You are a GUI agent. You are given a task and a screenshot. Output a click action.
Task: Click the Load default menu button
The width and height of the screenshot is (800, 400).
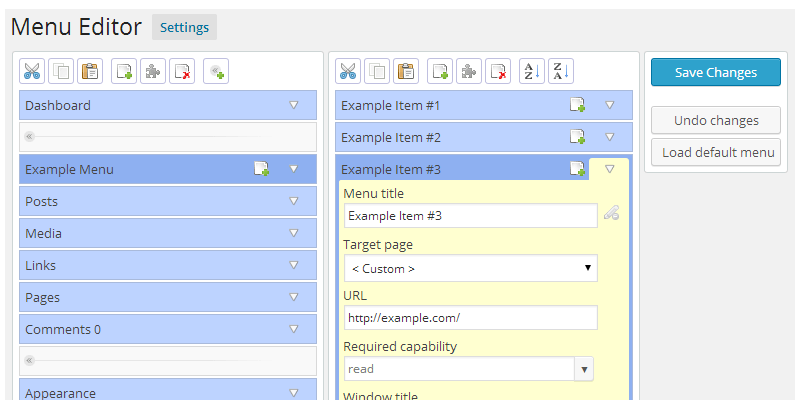tap(715, 152)
